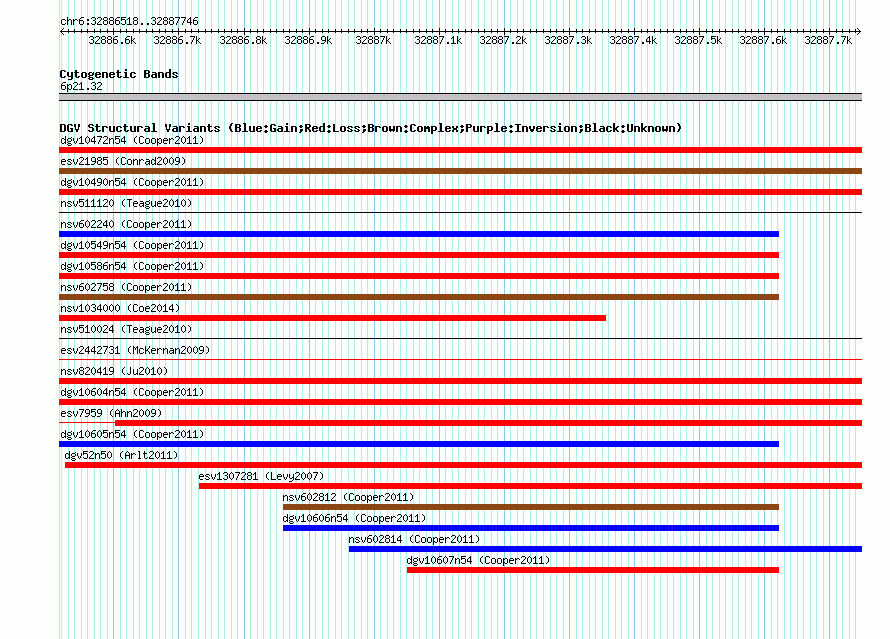Open the nsv602812 (Cooper2011) label

(348, 497)
